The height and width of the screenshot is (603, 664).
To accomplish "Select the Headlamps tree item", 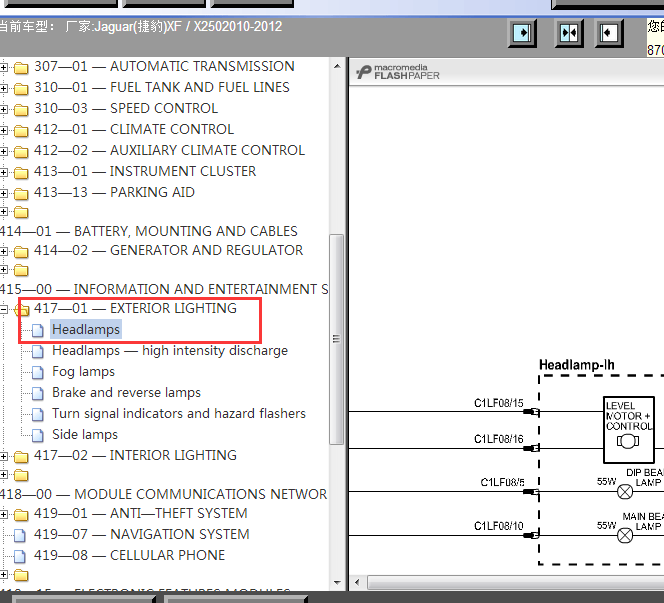I will click(x=86, y=329).
